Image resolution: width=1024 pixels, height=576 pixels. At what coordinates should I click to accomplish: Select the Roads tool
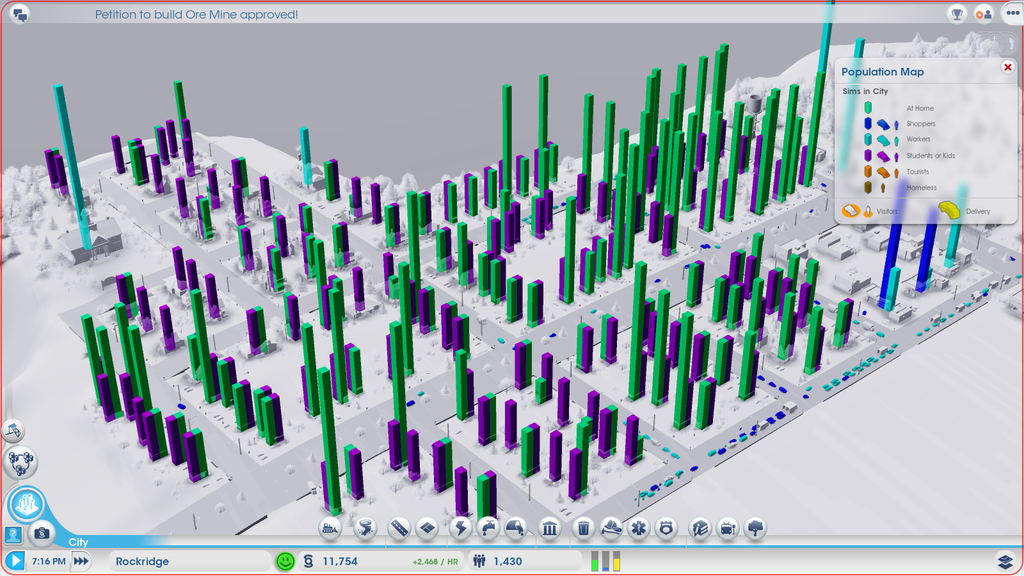tap(399, 527)
